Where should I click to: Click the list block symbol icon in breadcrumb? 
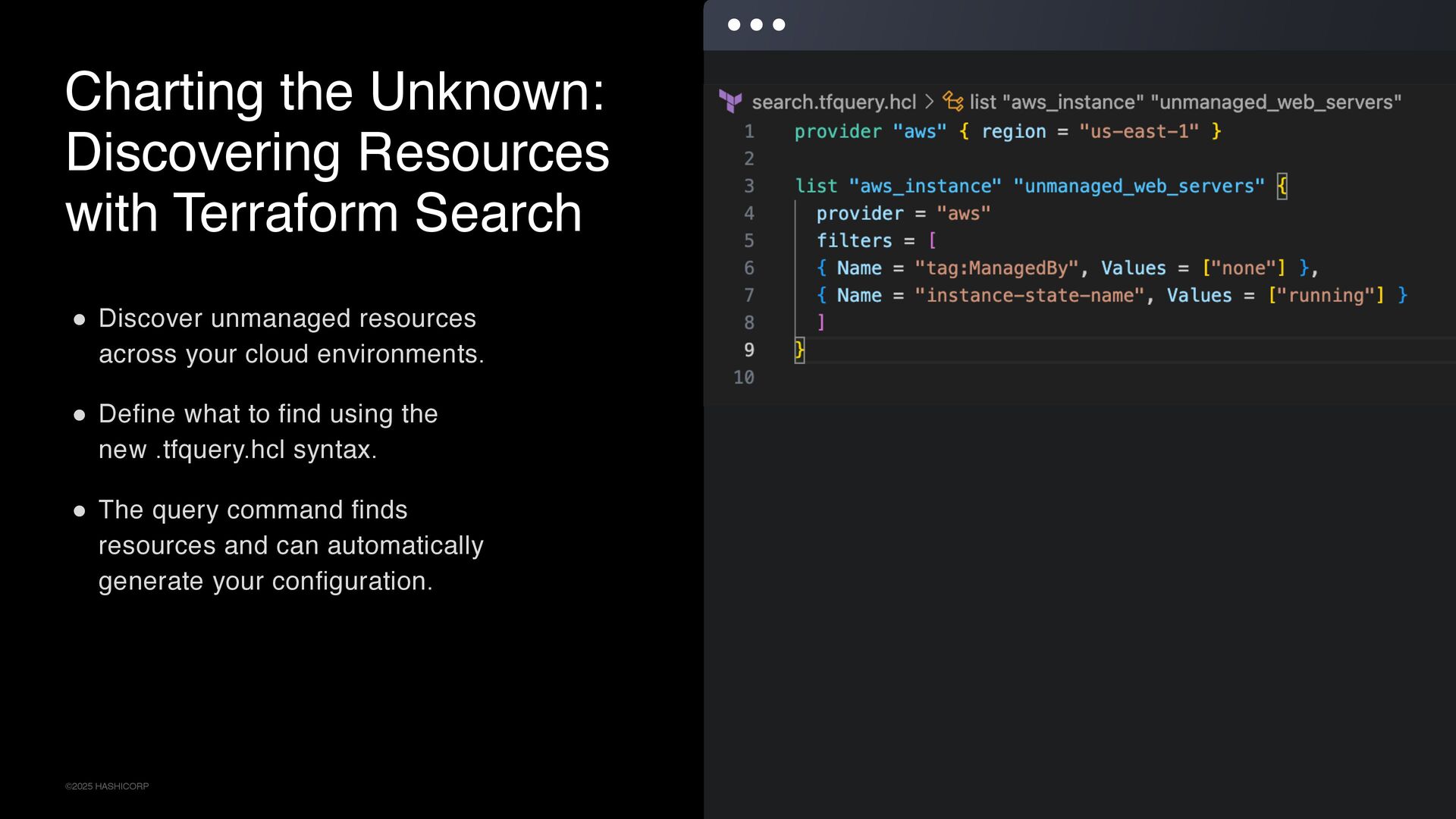coord(952,101)
